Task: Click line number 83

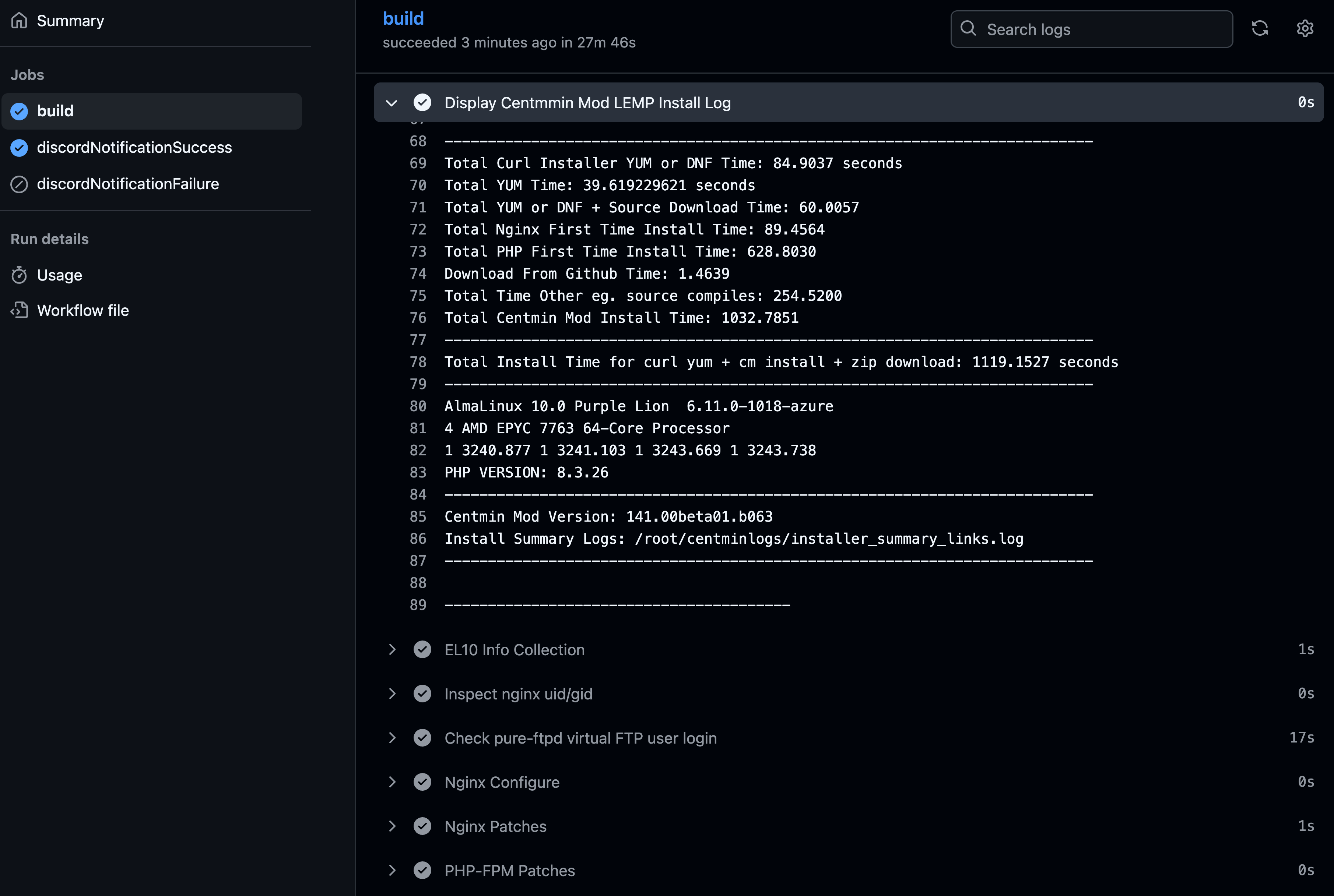Action: pyautogui.click(x=418, y=473)
